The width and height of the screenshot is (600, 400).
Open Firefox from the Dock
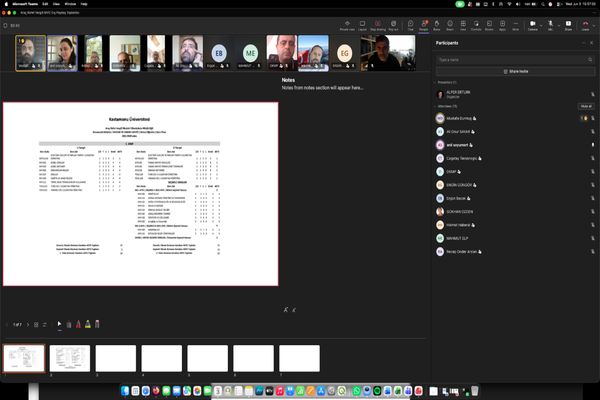coord(156,391)
